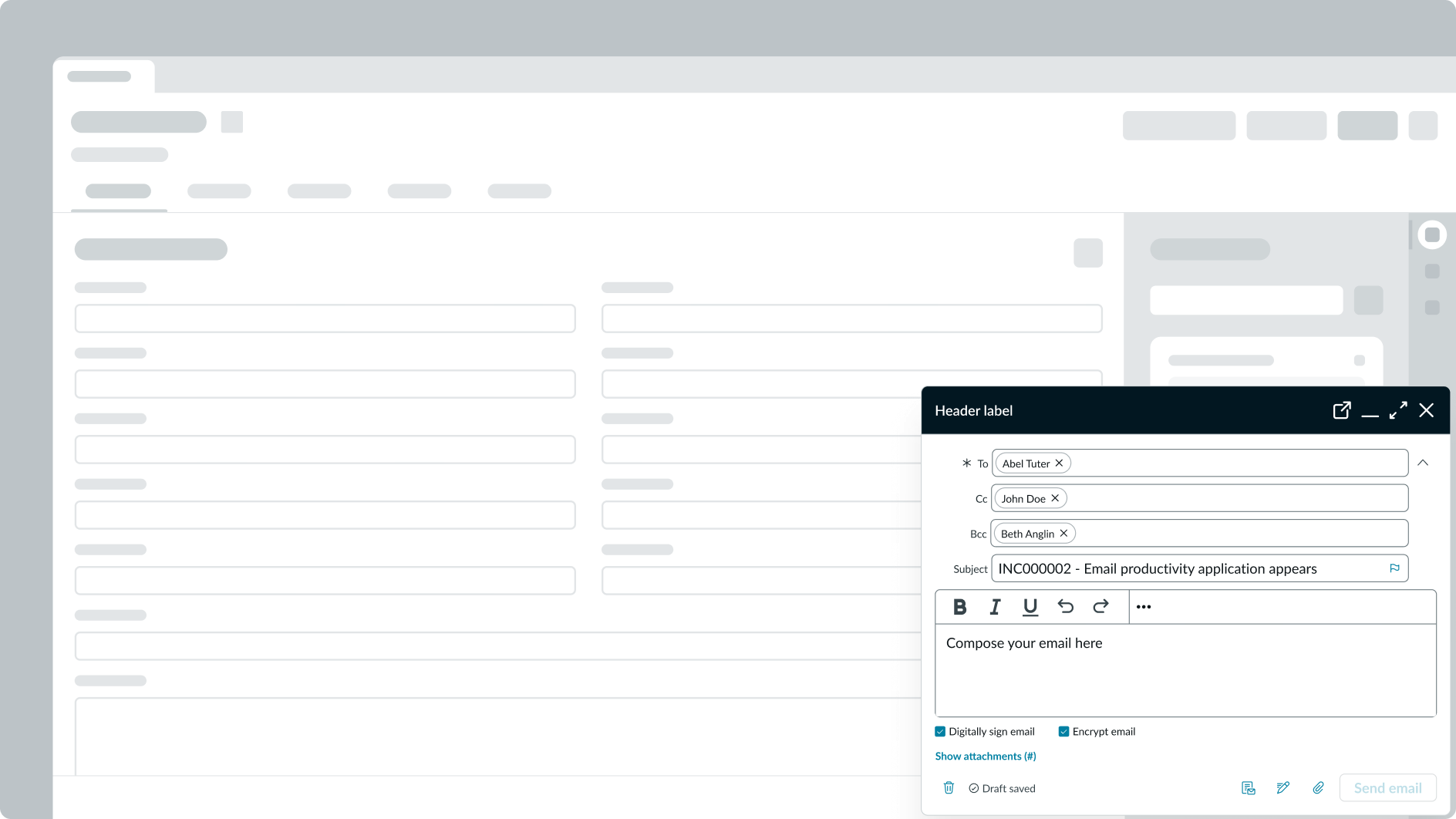Delete the draft with the trash icon
The image size is (1456, 819).
tap(949, 787)
